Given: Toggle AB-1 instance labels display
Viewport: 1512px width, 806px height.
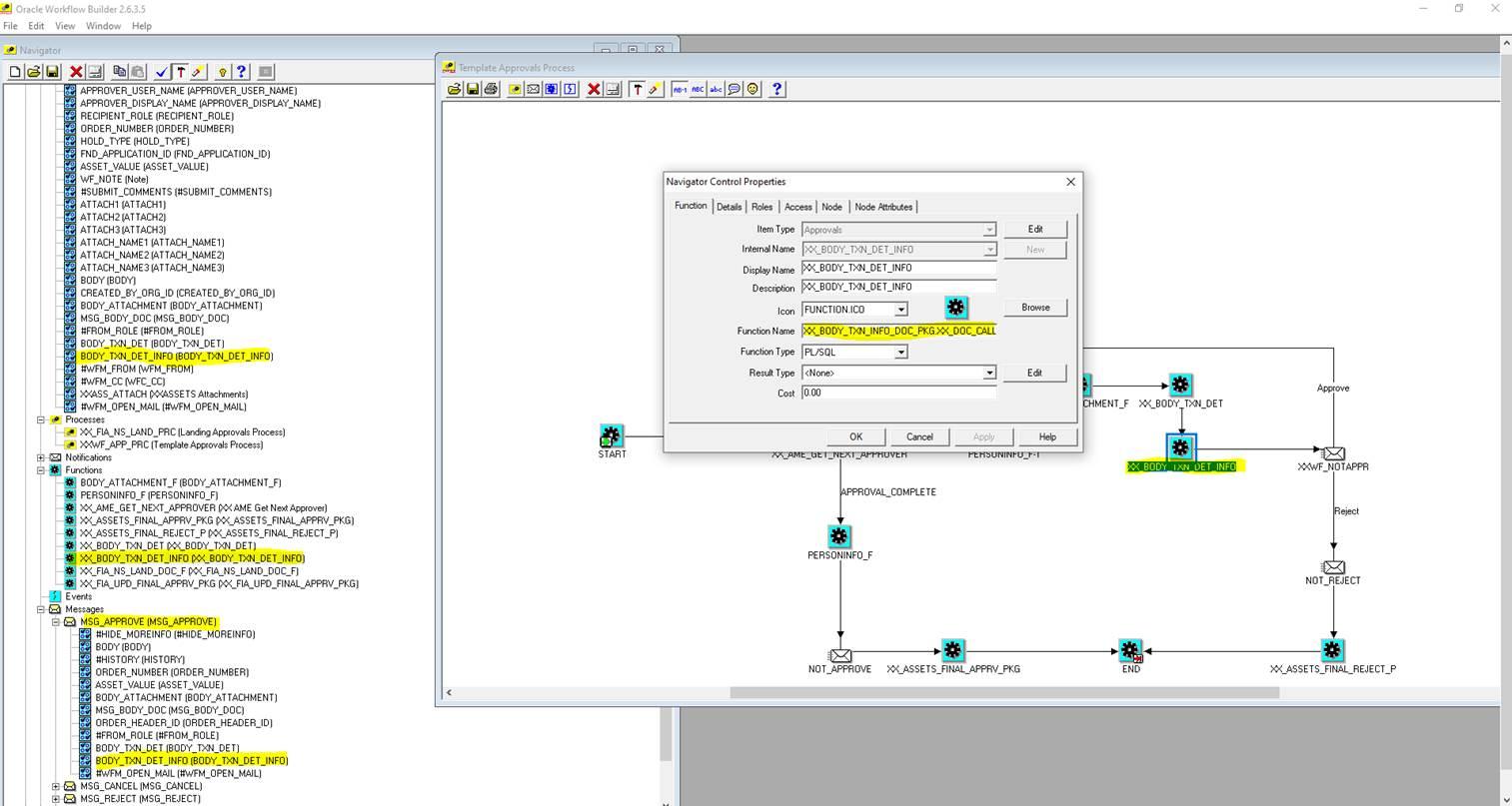Looking at the screenshot, I should point(680,89).
